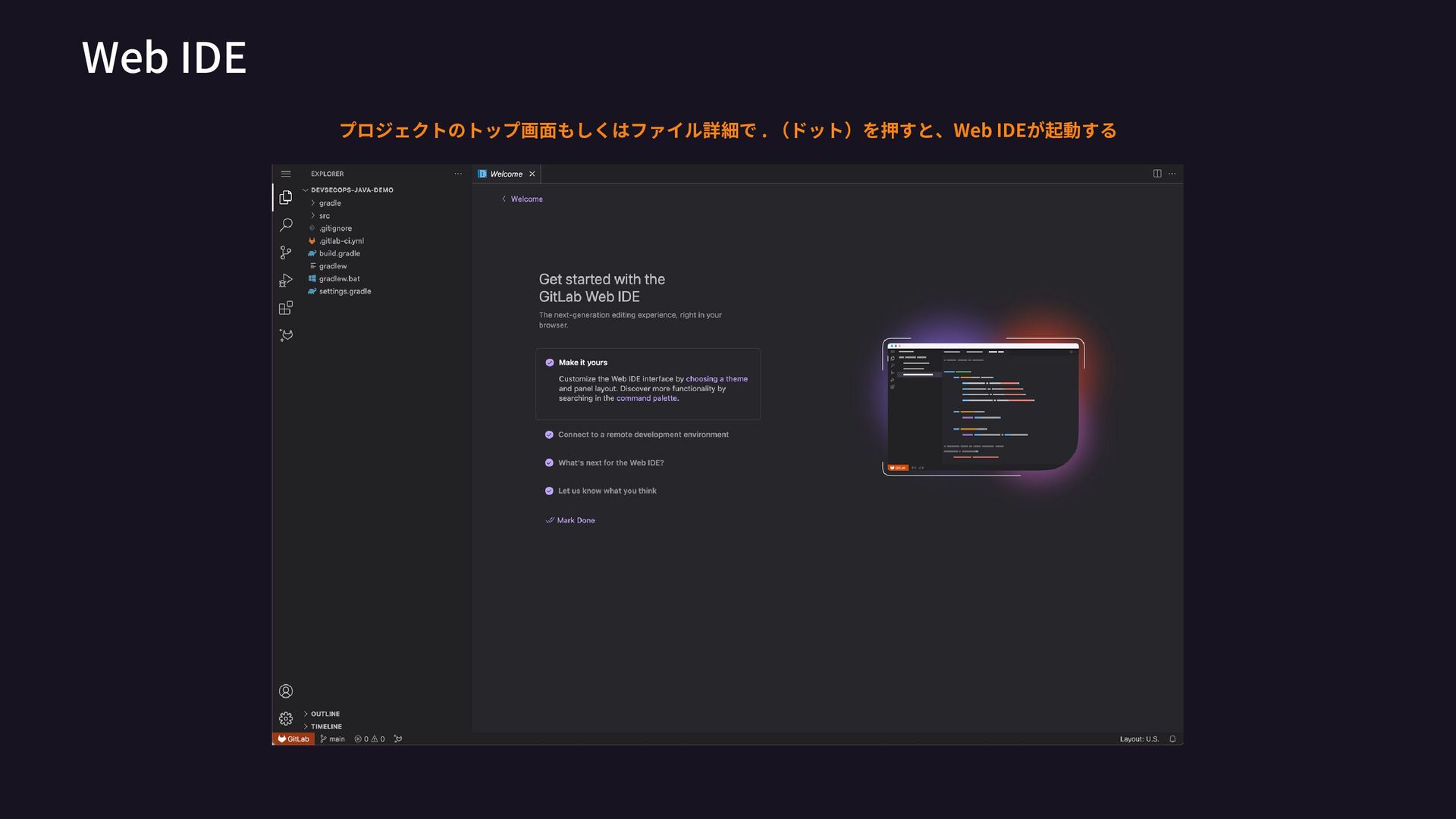This screenshot has width=1456, height=819.
Task: Open the Search panel icon
Action: 286,225
